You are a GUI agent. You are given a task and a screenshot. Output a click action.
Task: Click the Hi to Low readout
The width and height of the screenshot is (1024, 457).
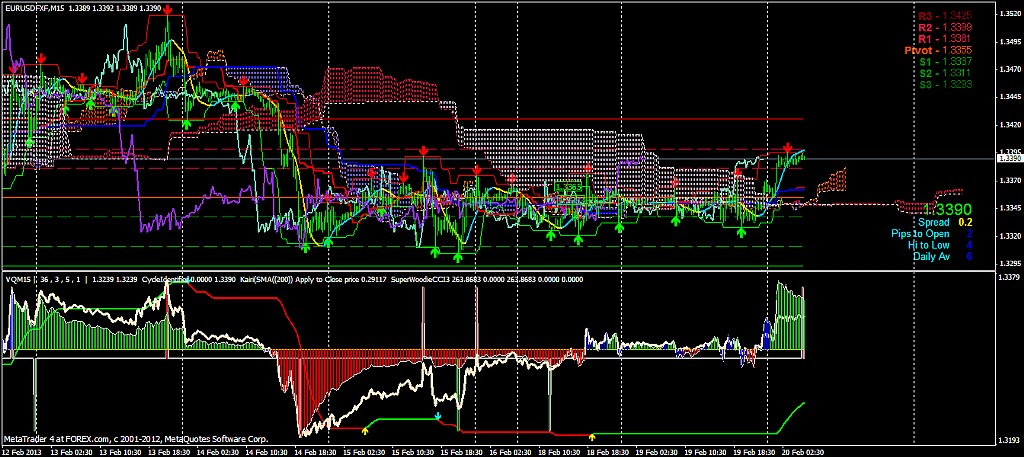point(940,245)
